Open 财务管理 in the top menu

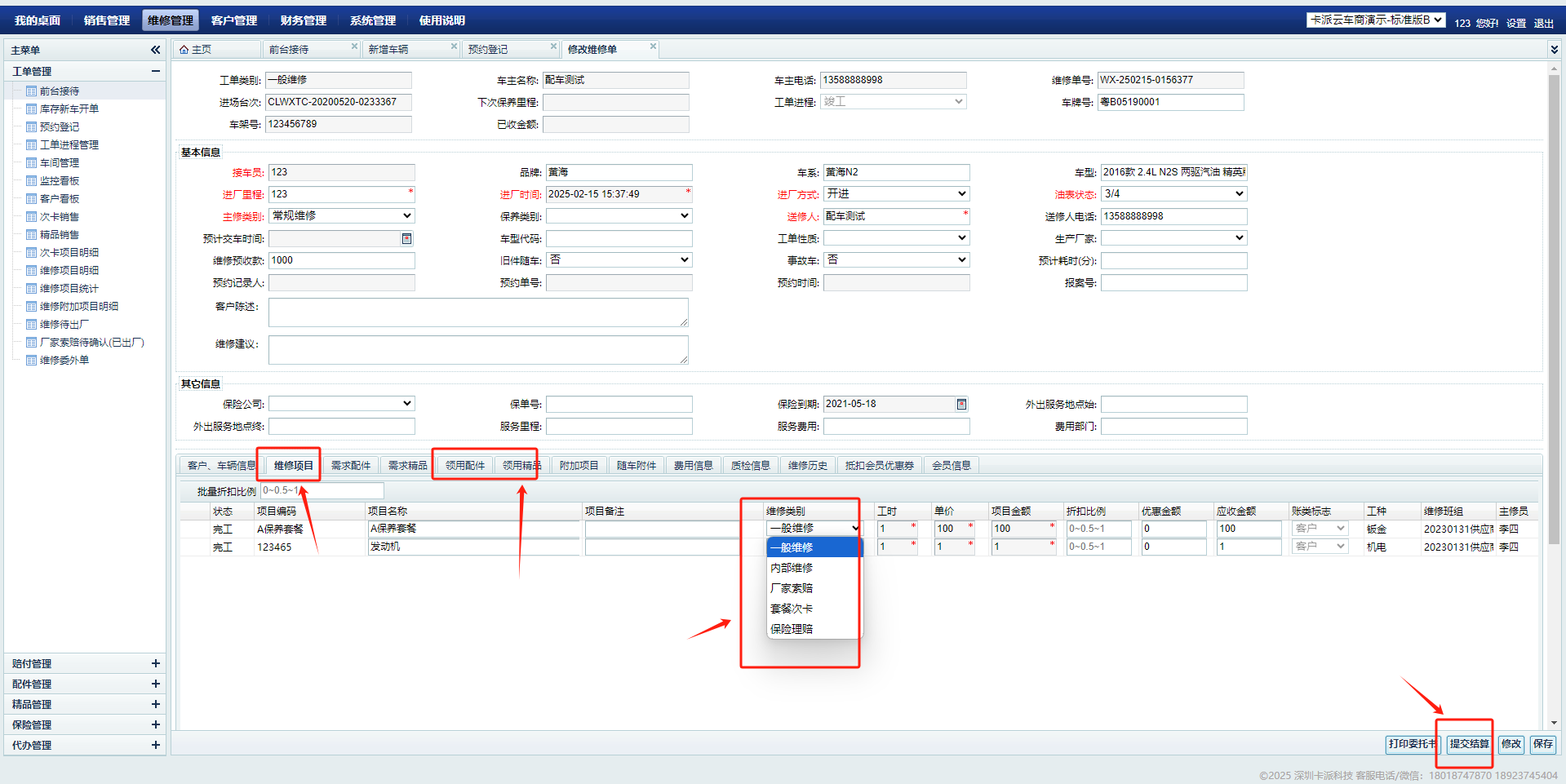tap(303, 20)
